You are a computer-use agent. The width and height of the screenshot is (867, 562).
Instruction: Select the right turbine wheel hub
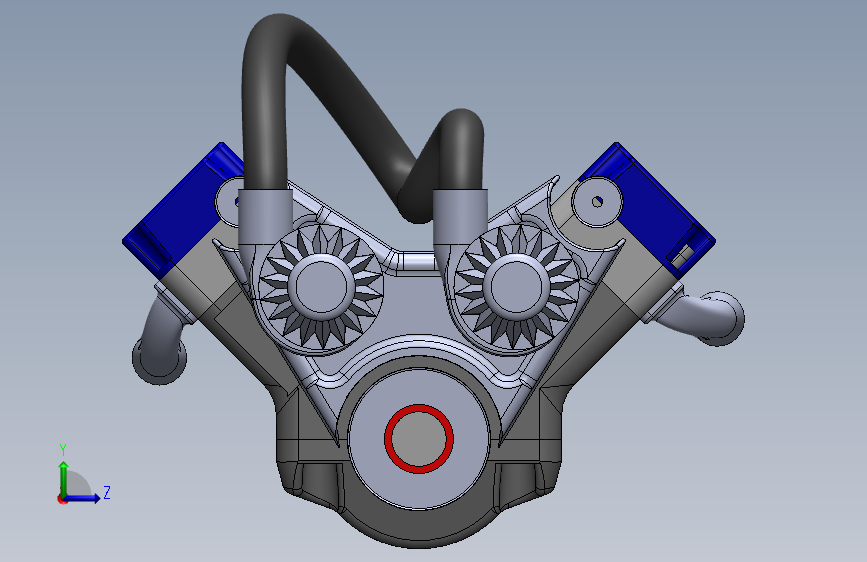tap(516, 287)
